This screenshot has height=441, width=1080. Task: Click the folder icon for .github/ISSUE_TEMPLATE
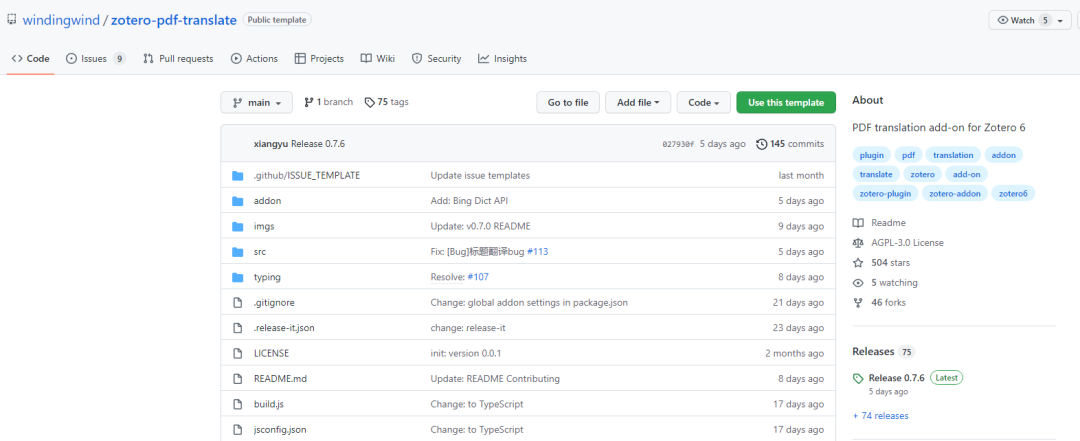point(238,176)
